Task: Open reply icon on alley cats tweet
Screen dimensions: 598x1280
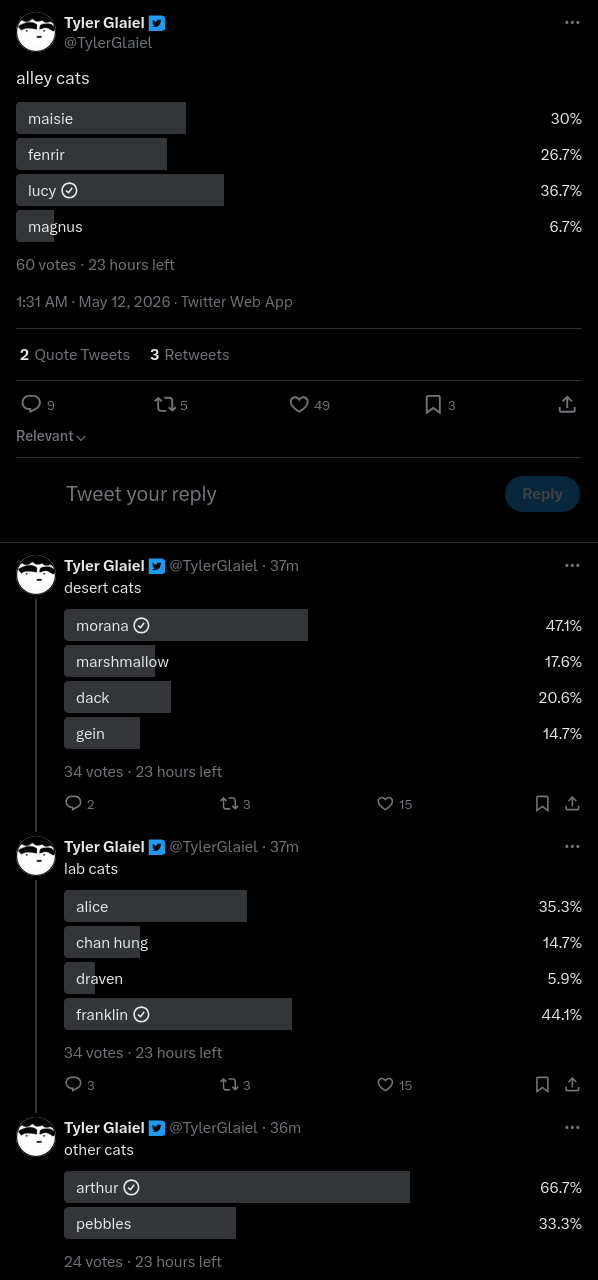Action: click(x=31, y=404)
